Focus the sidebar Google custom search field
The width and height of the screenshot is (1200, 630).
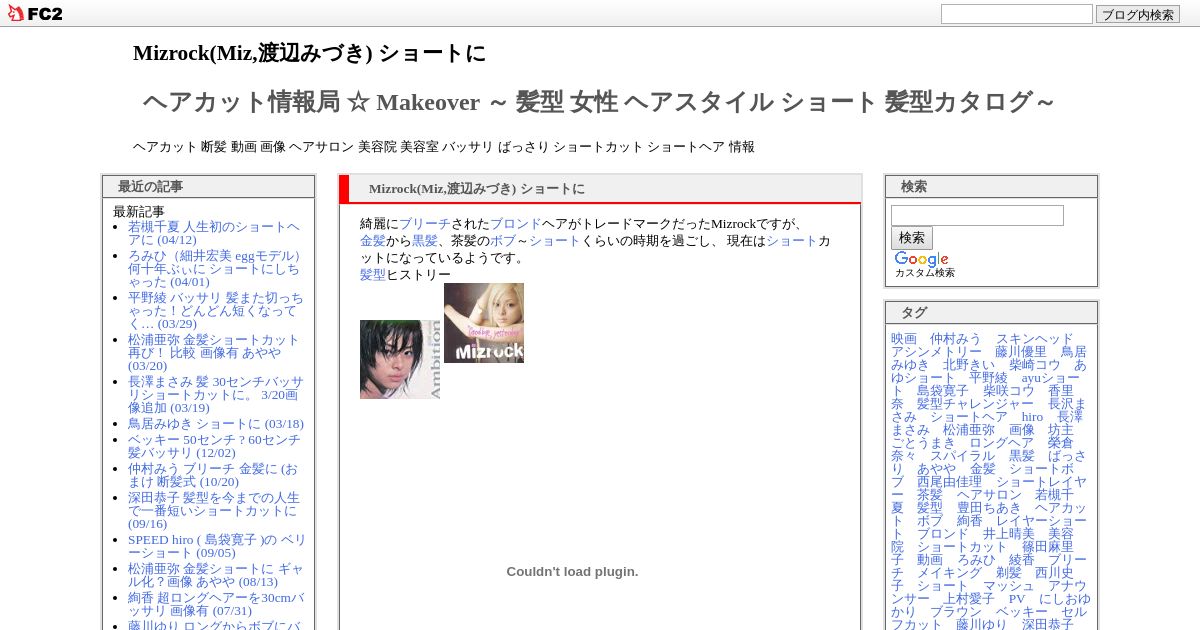pos(977,216)
